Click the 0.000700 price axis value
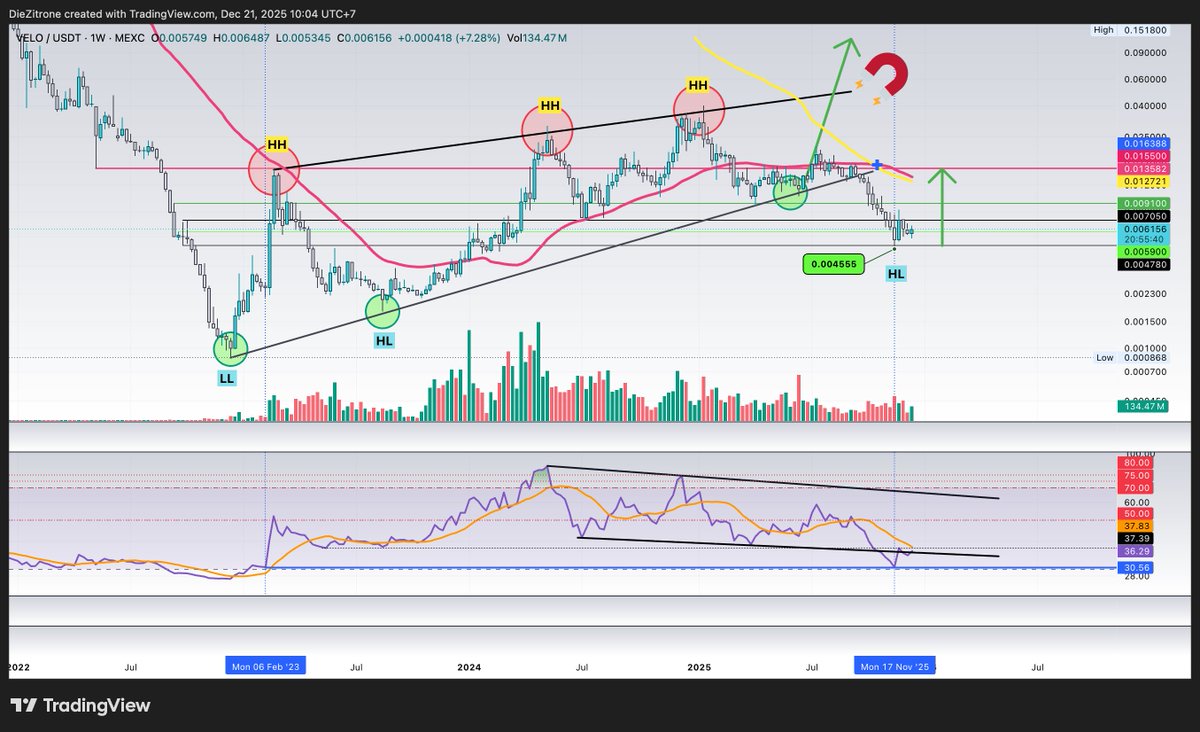The height and width of the screenshot is (732, 1200). coord(1144,371)
